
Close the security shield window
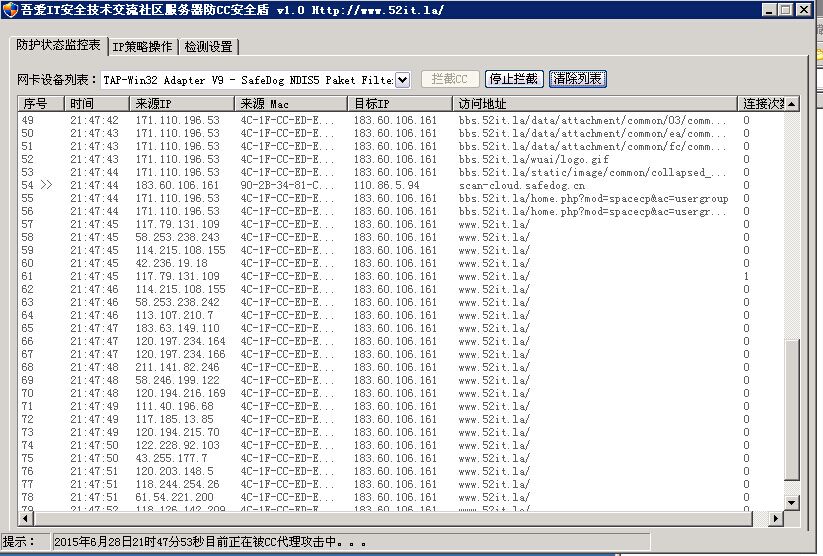pyautogui.click(x=804, y=9)
